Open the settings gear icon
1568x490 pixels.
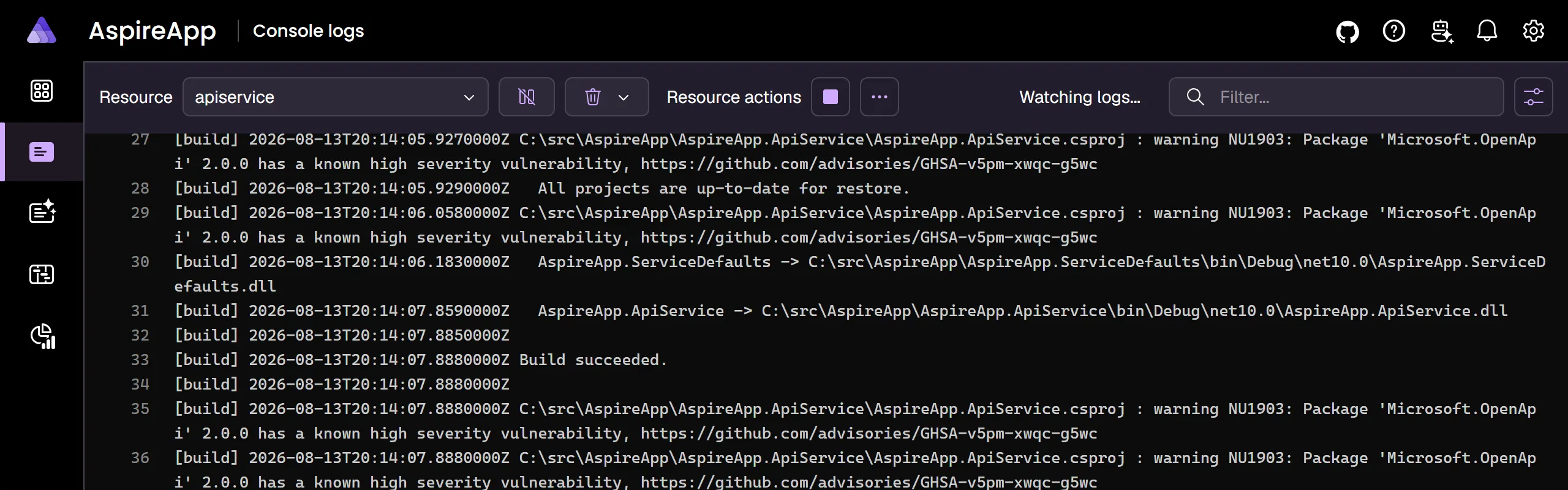1533,31
